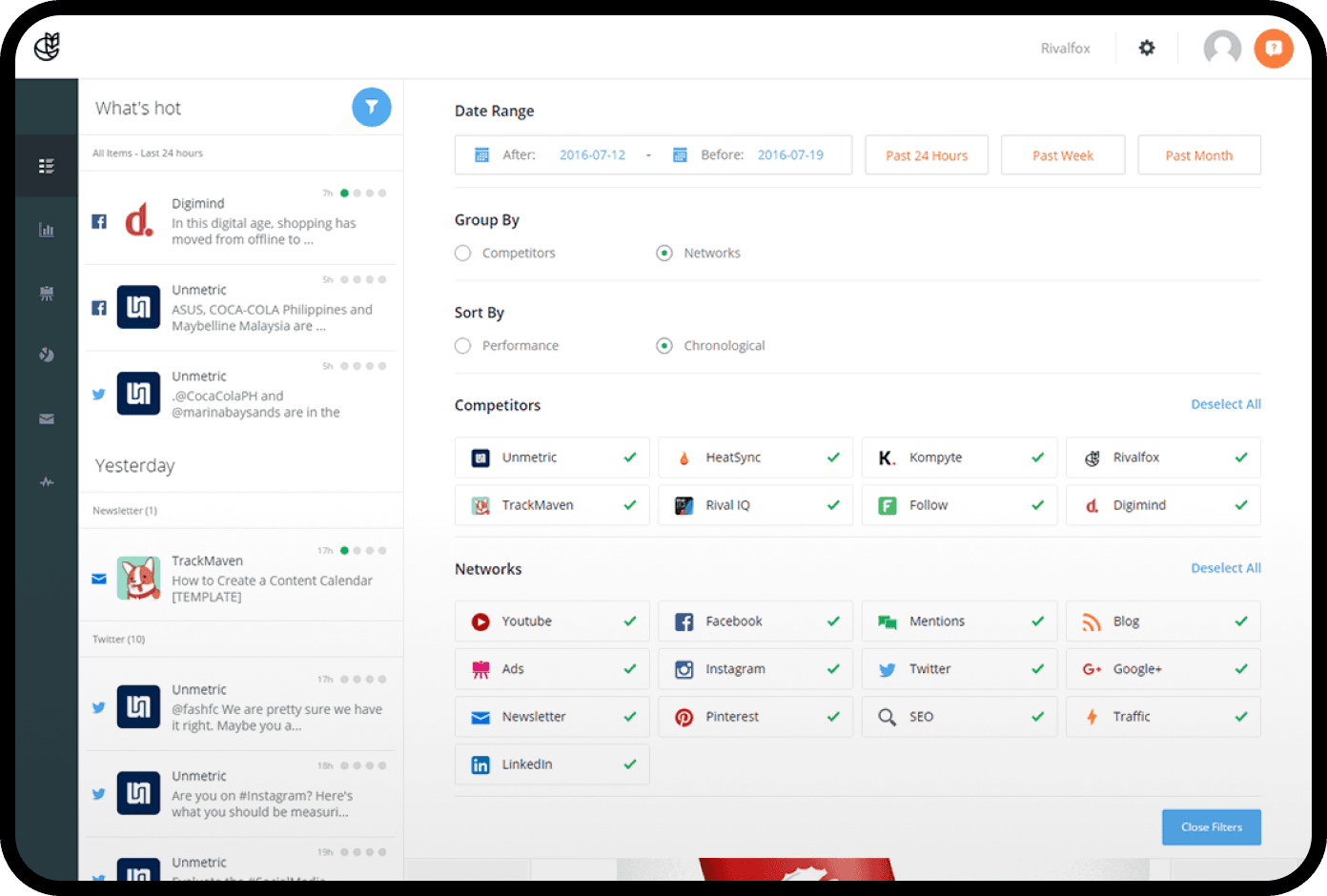Select the bar chart sidebar icon
This screenshot has width=1327, height=896.
pos(46,230)
